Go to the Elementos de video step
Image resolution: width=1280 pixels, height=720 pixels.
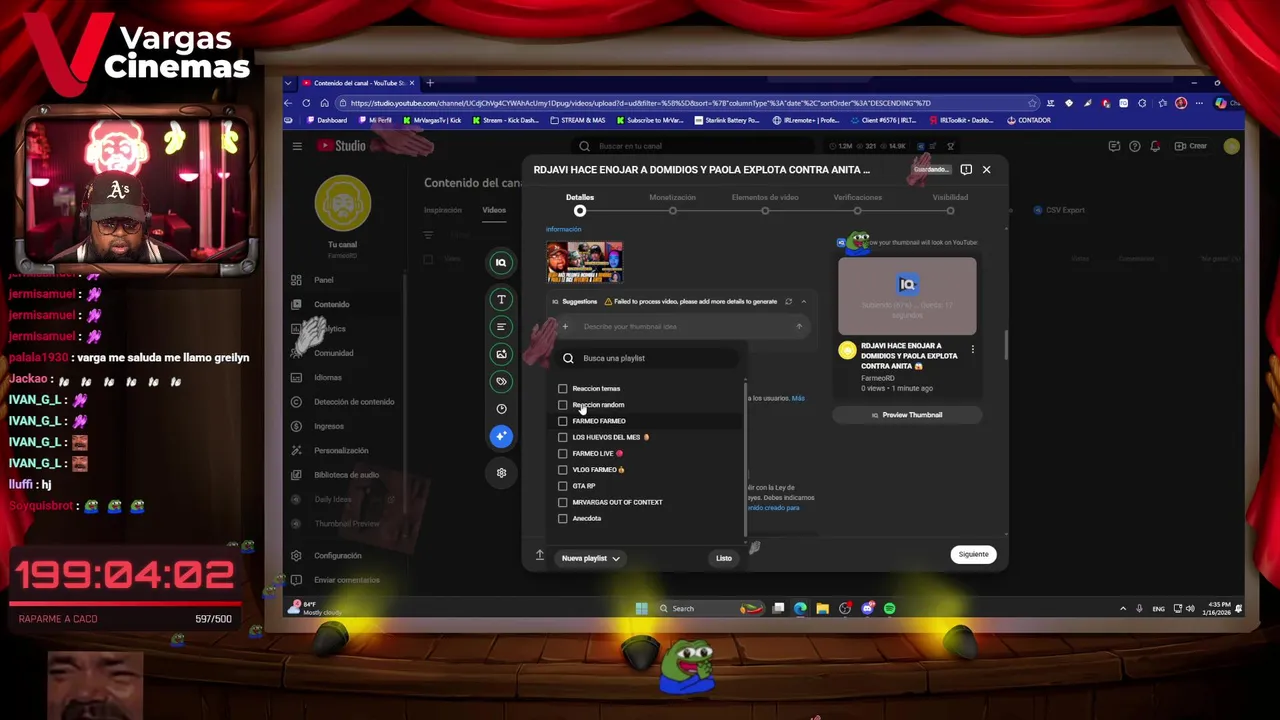click(x=765, y=203)
